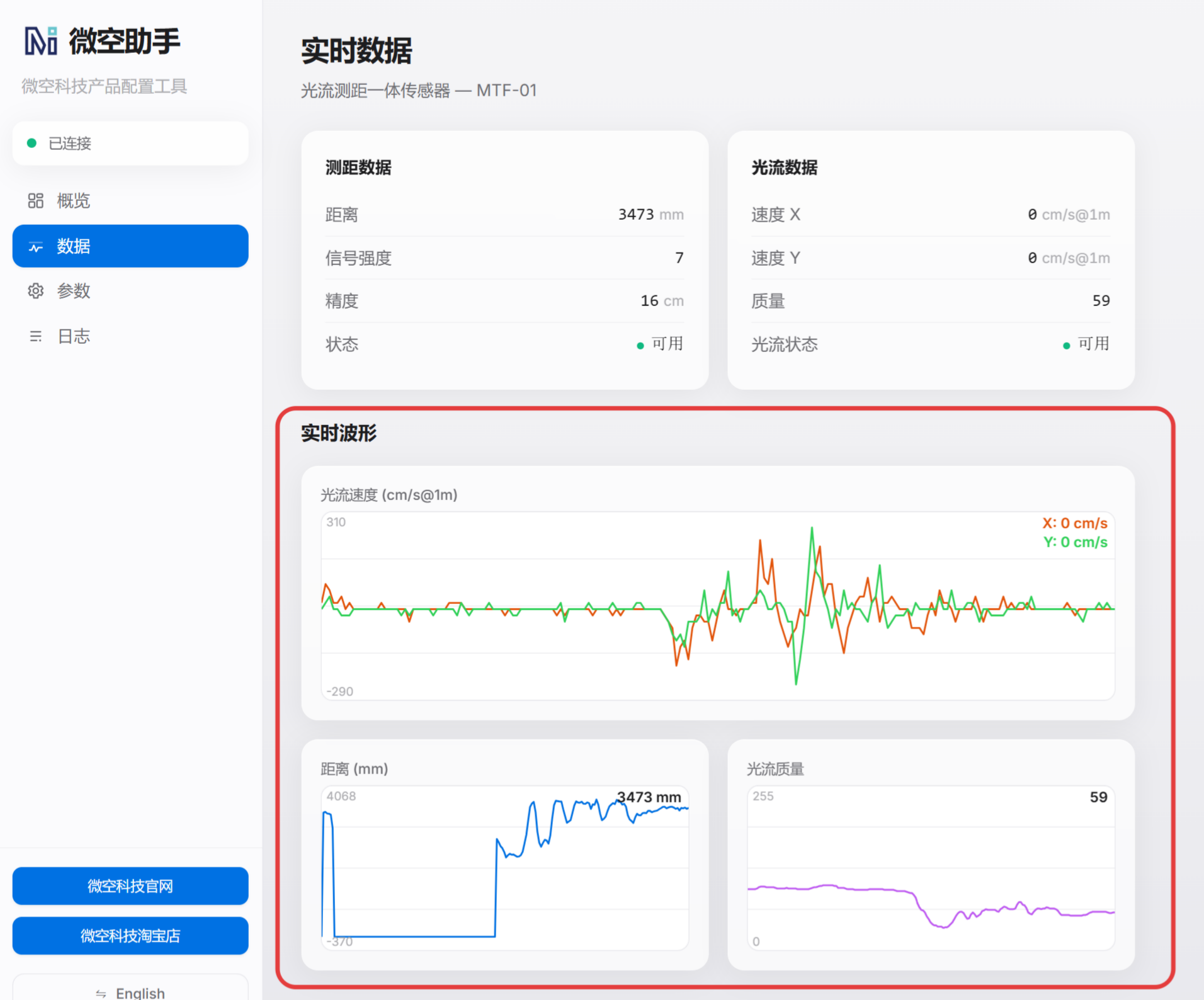Click the 255 axis label on quality chart
The image size is (1204, 1000).
(763, 796)
